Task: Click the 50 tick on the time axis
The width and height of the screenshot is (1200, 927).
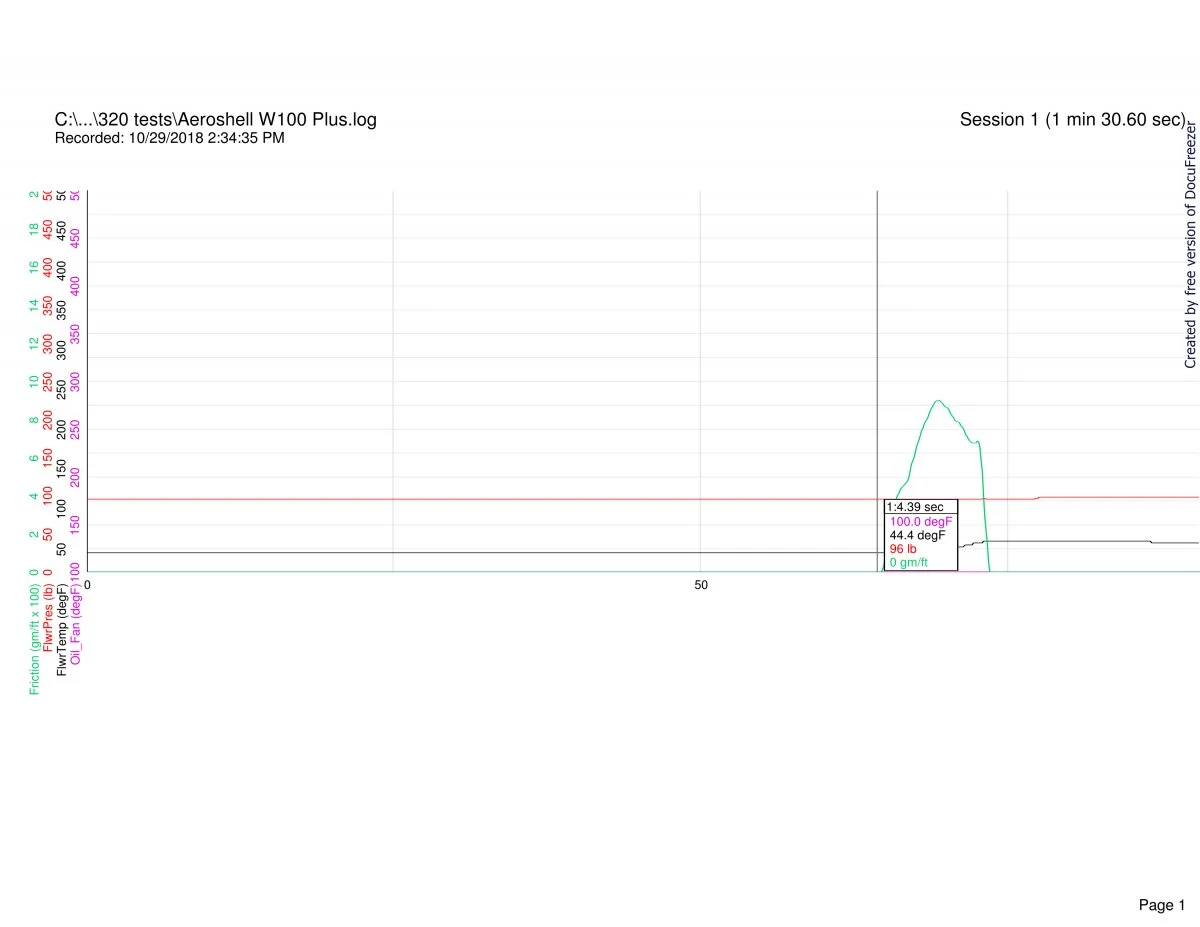Action: pyautogui.click(x=700, y=584)
